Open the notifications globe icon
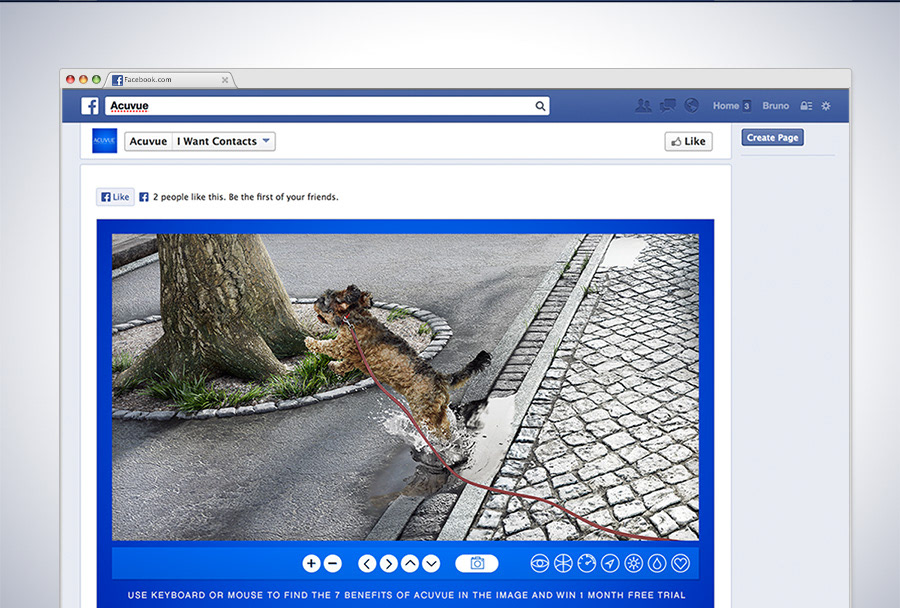The height and width of the screenshot is (608, 900). (692, 106)
